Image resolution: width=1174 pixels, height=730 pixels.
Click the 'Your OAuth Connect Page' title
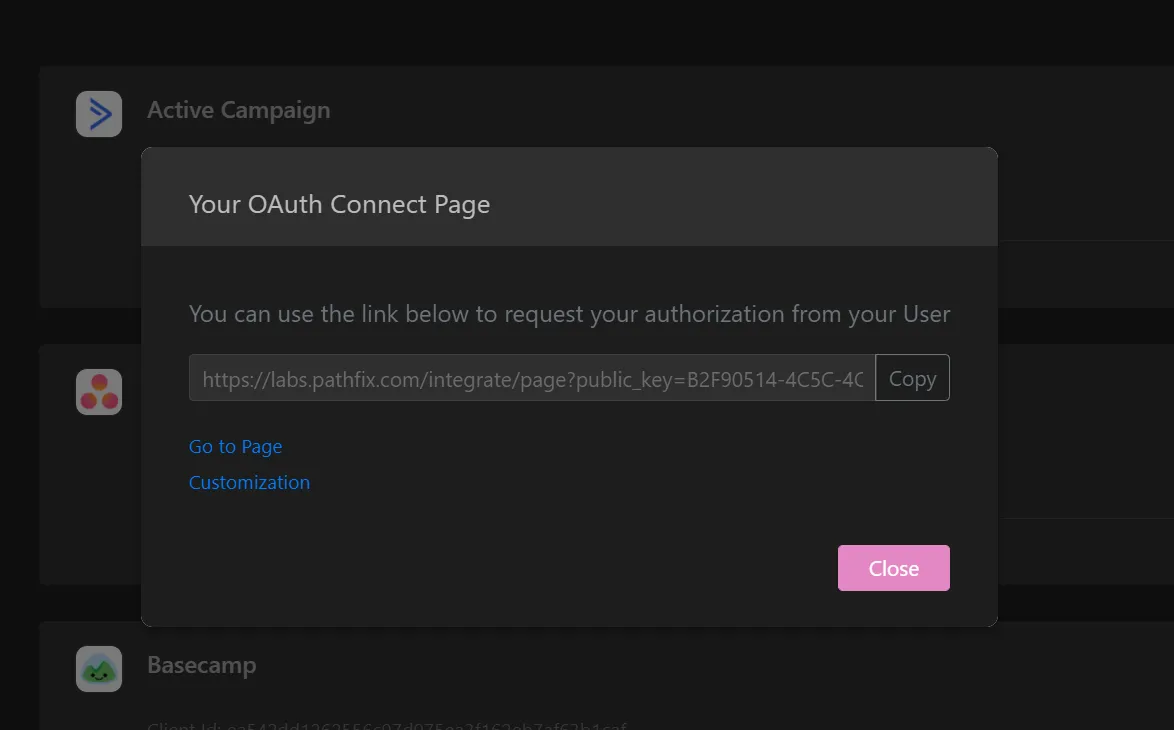339,204
